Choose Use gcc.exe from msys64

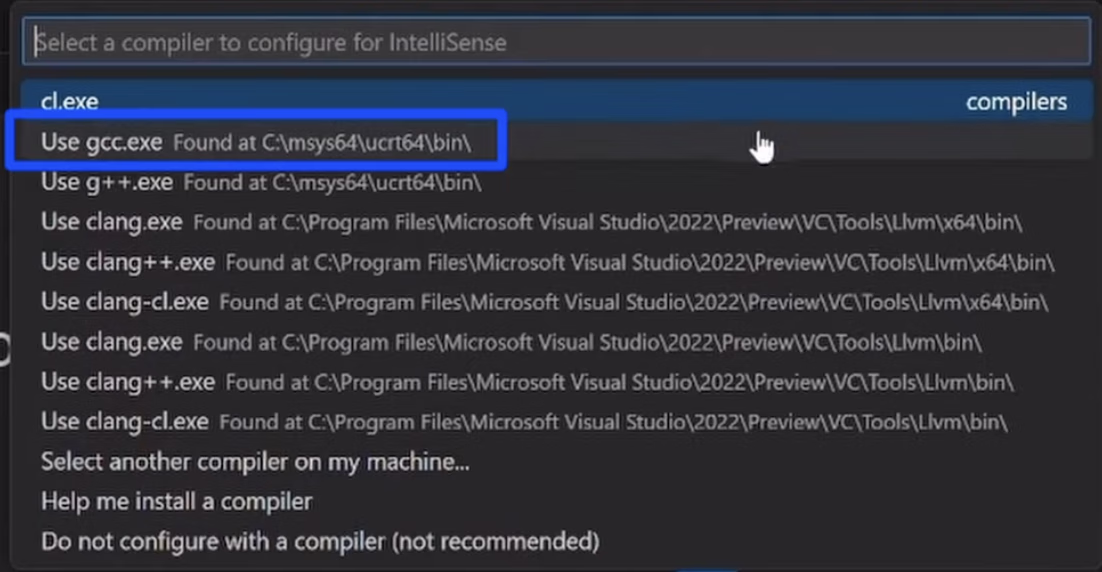click(x=556, y=142)
